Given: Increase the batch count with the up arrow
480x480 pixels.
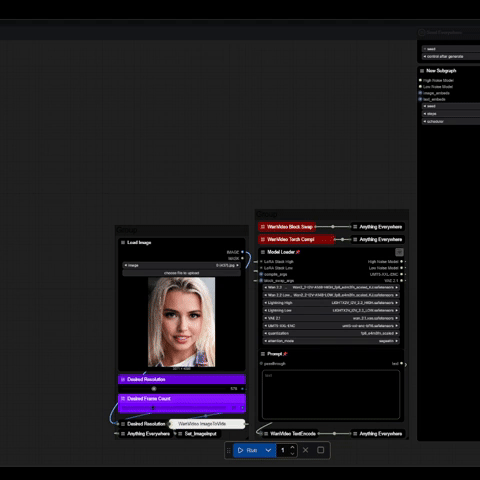Looking at the screenshot, I should coord(292,447).
